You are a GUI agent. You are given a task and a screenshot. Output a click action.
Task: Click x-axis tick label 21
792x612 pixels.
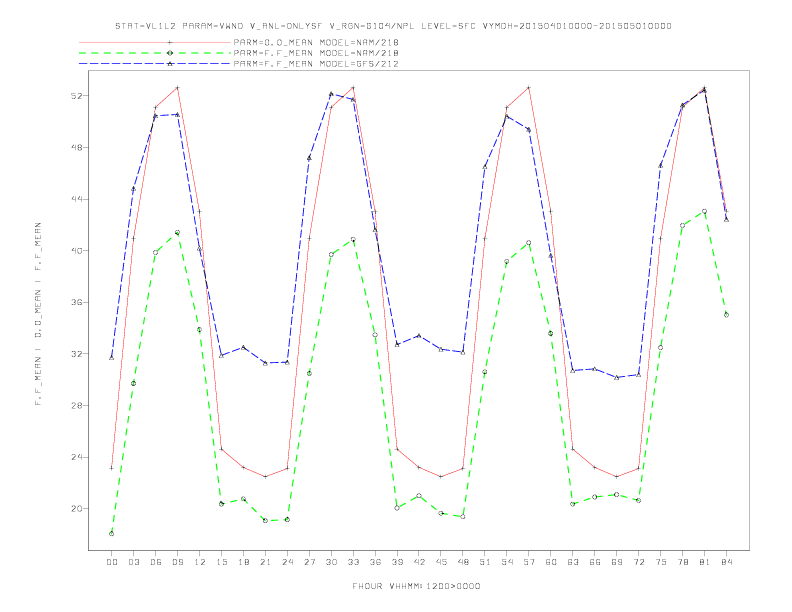pyautogui.click(x=265, y=562)
